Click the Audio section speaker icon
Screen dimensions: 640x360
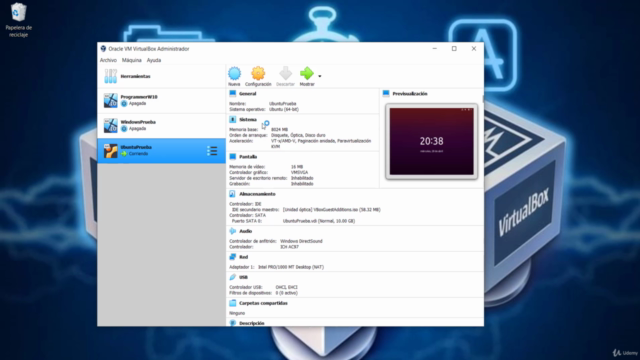(x=233, y=231)
